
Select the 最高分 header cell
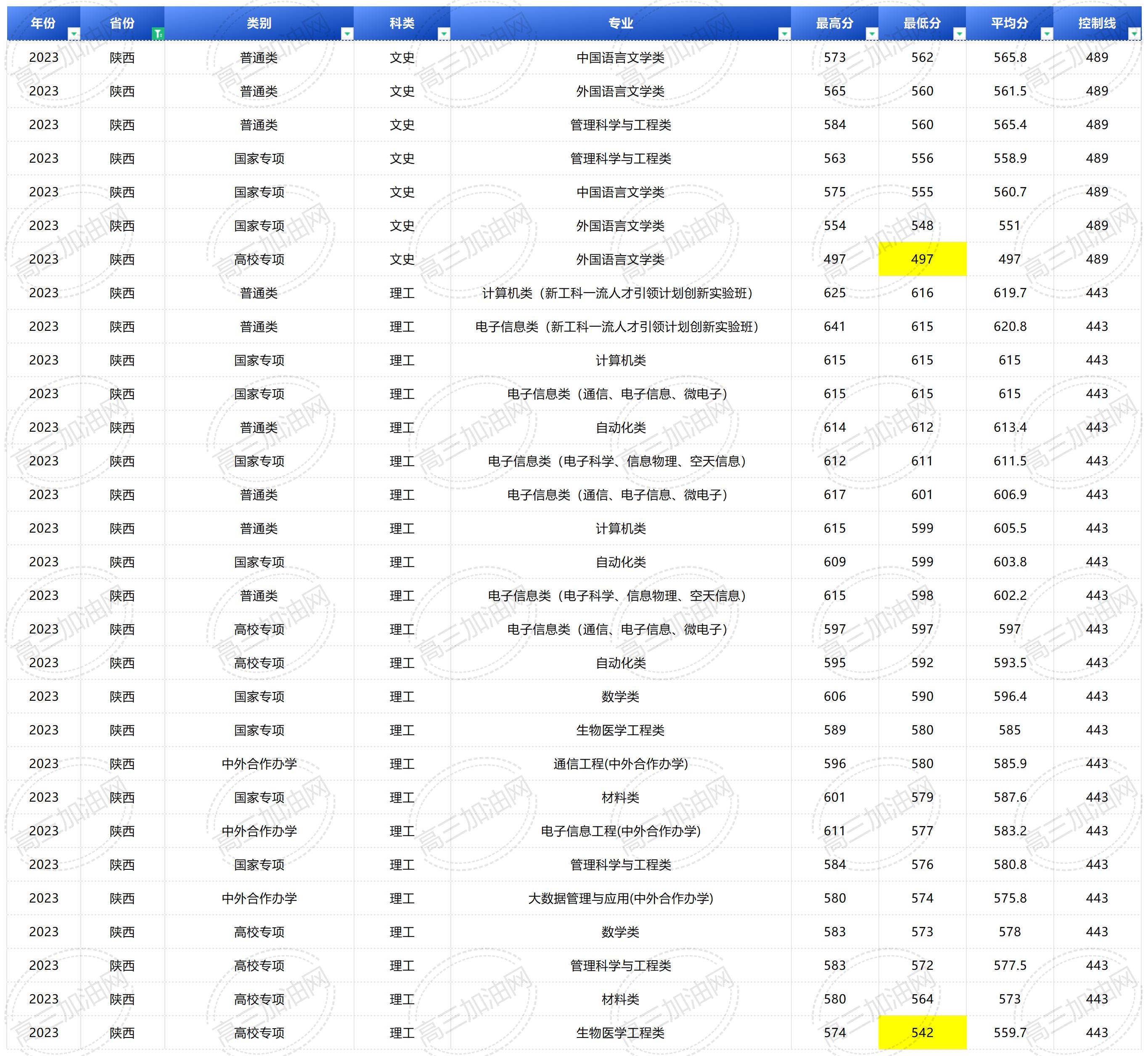pos(835,24)
